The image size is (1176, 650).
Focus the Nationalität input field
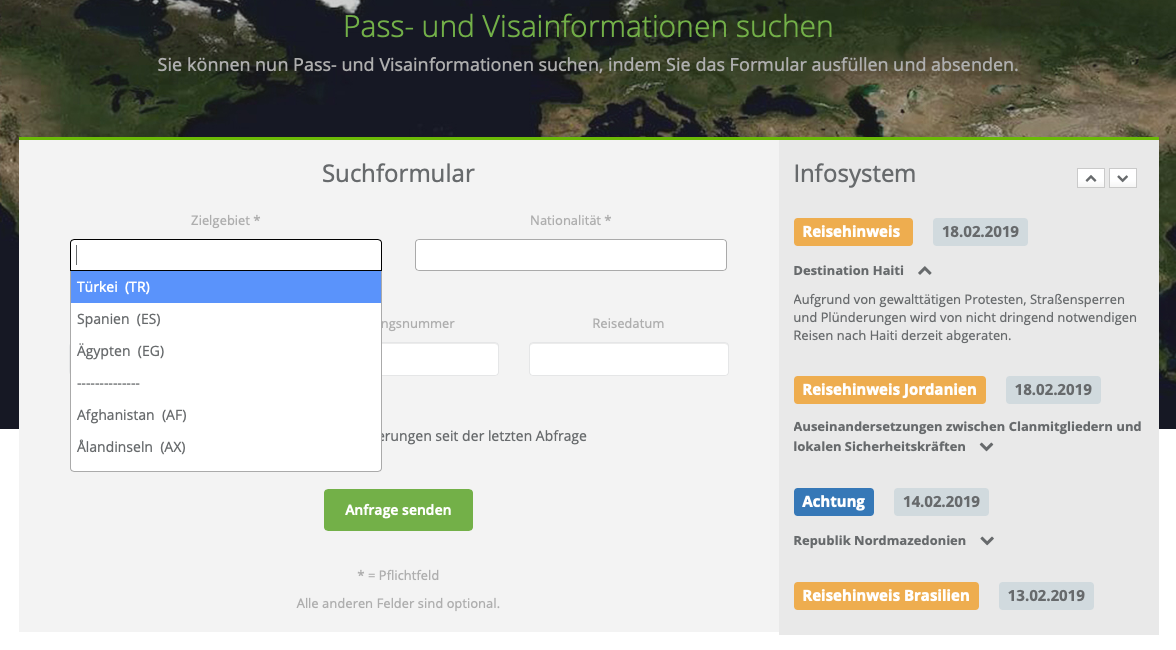570,255
